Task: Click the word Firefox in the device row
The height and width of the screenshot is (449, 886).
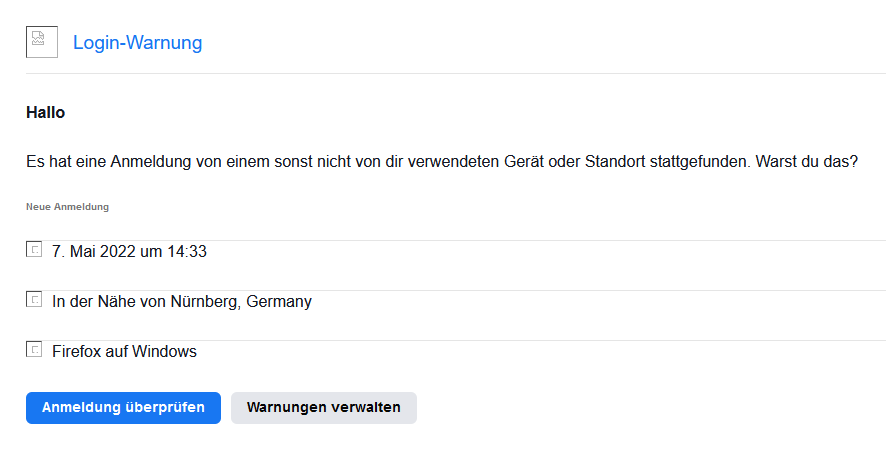Action: click(x=78, y=351)
